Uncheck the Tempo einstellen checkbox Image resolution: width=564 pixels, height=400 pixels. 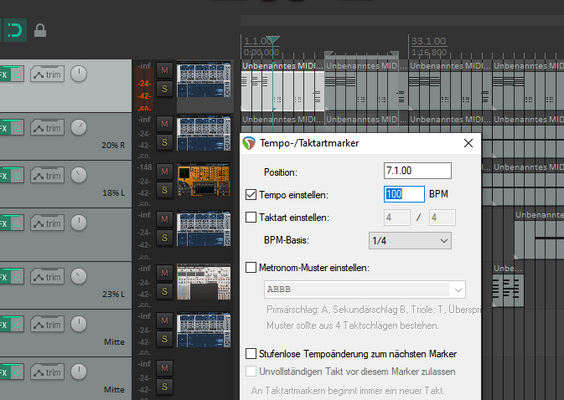click(251, 195)
